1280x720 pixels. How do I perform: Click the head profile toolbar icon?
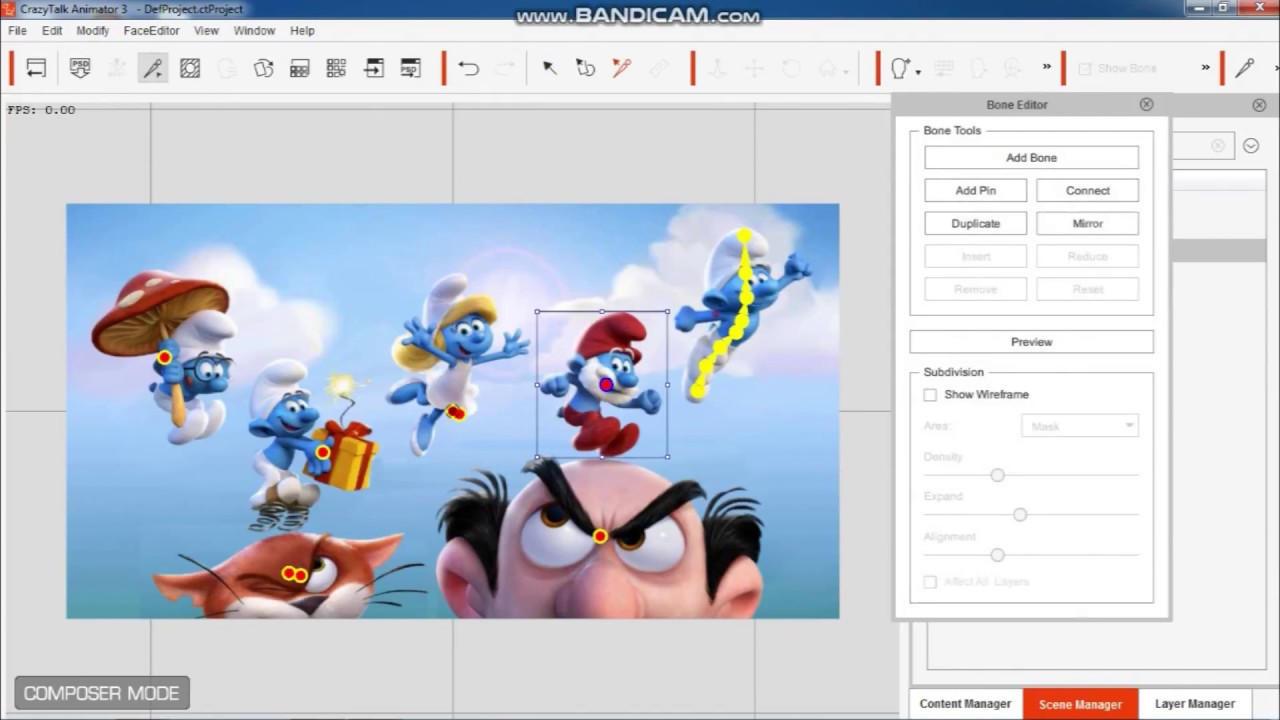coord(899,68)
